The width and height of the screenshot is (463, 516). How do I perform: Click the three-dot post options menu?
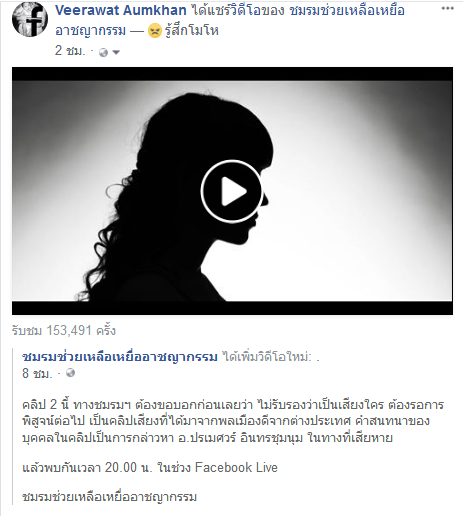point(447,9)
